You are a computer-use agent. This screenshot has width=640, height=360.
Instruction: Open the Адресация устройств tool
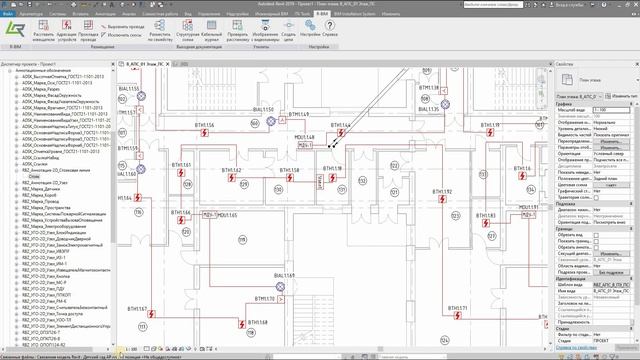tap(67, 31)
